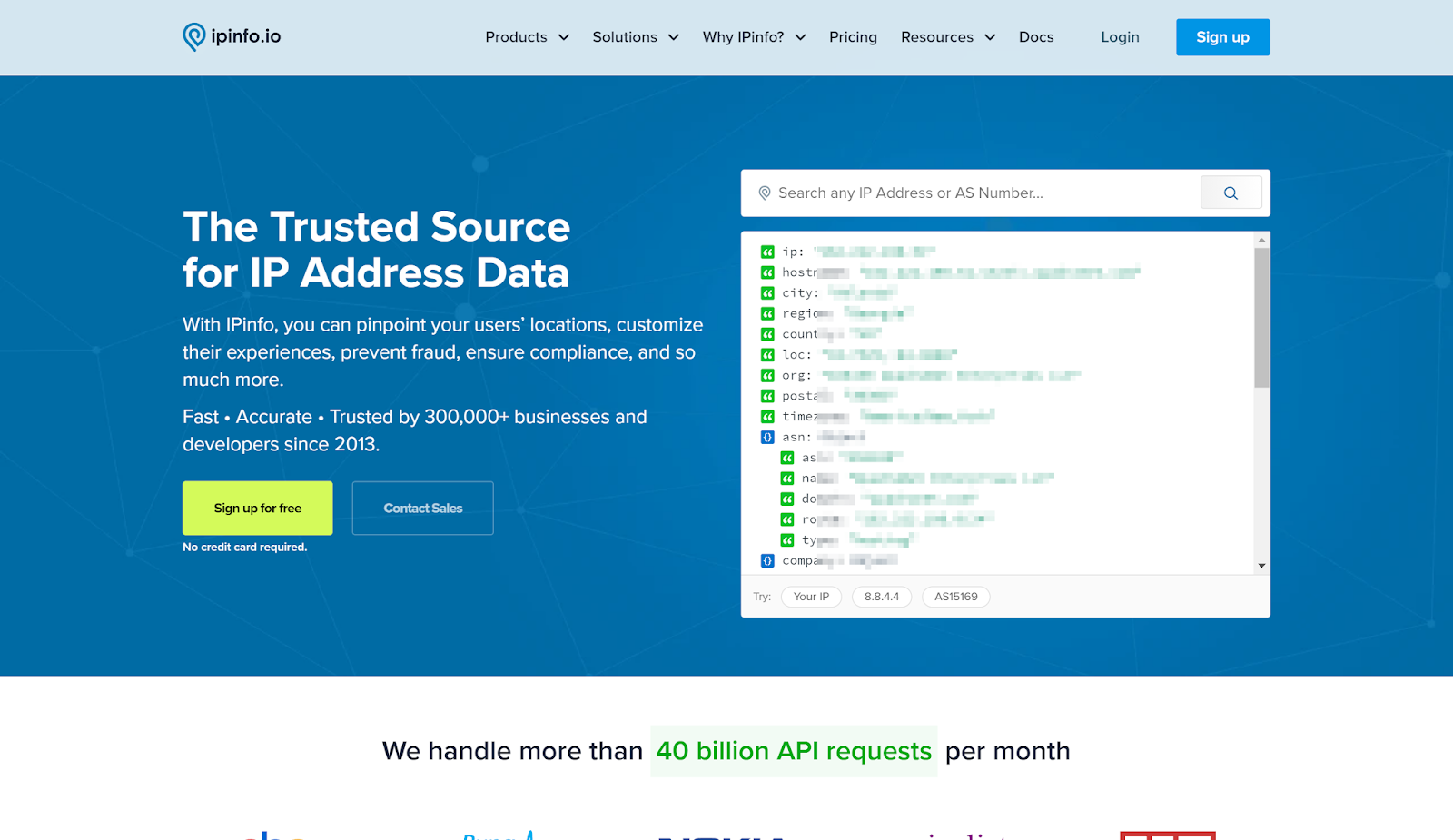
Task: Expand the Products dropdown menu
Action: (527, 37)
